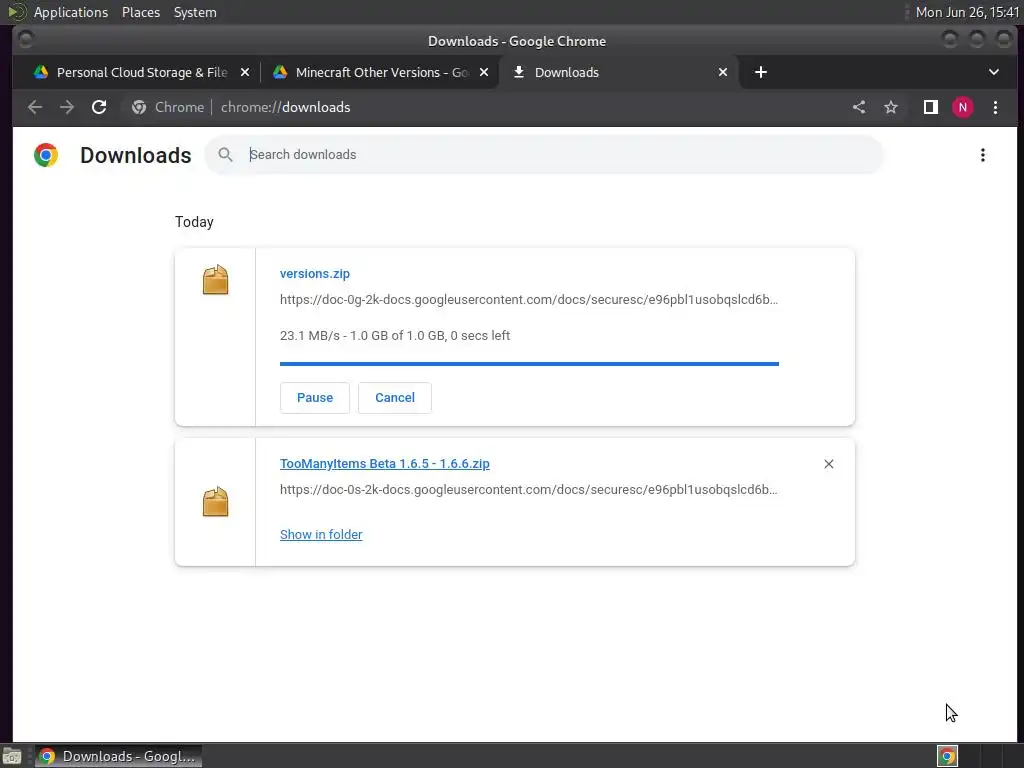Click the Chrome logo beside Downloads heading
The height and width of the screenshot is (768, 1024).
(x=46, y=155)
